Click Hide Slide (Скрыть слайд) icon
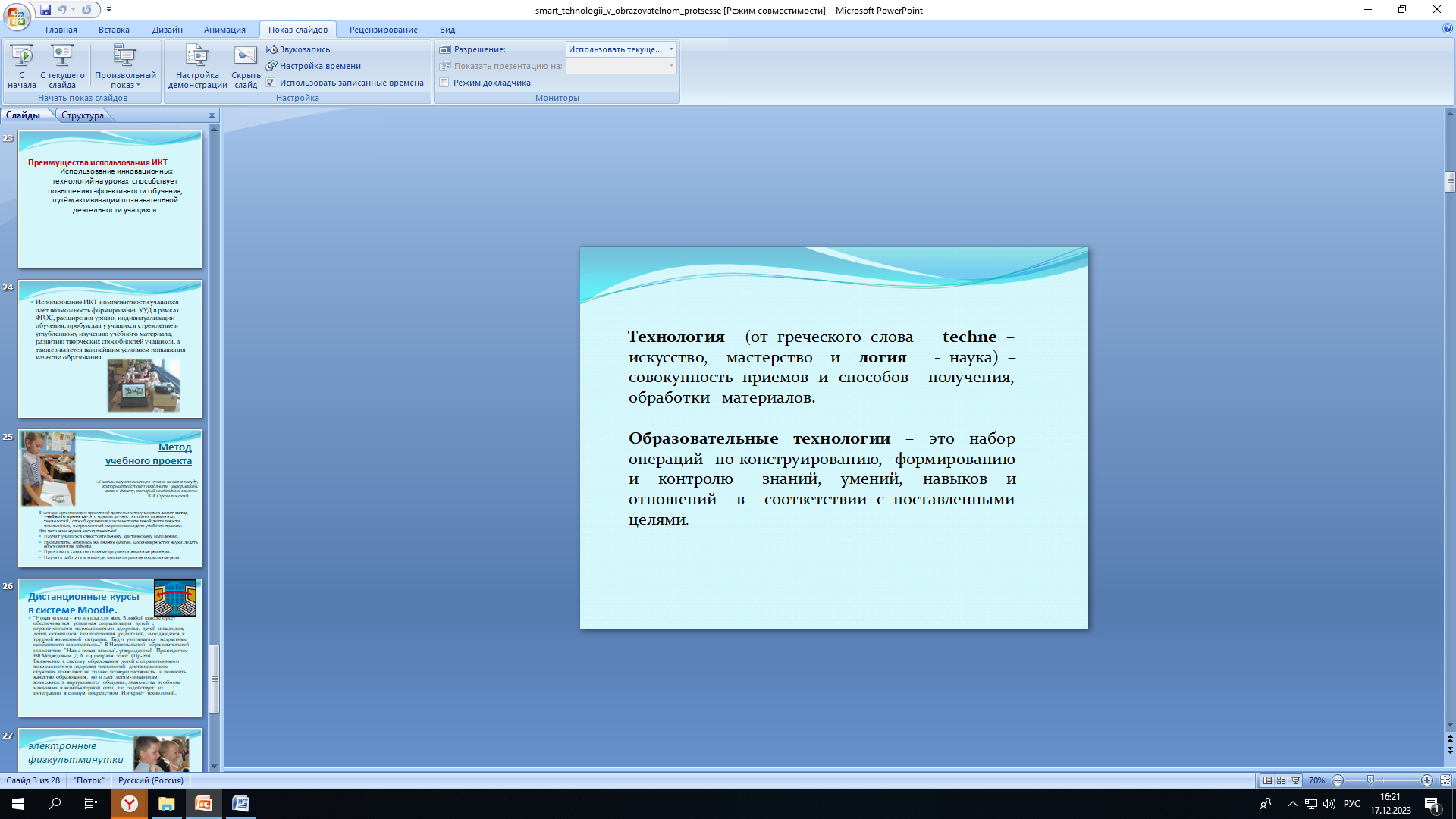1456x819 pixels. [246, 57]
